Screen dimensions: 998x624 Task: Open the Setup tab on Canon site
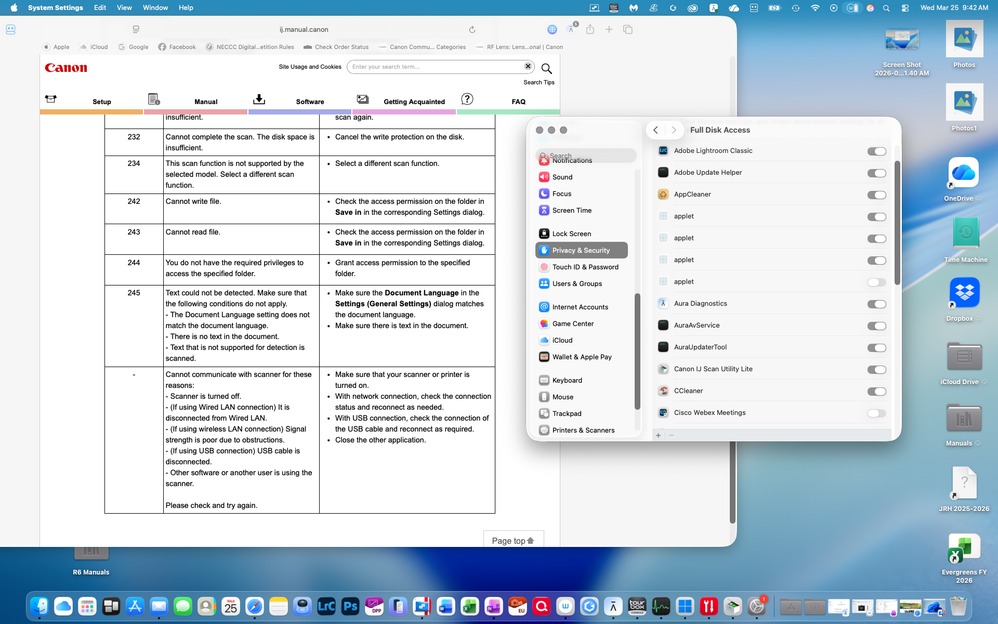coord(91,101)
